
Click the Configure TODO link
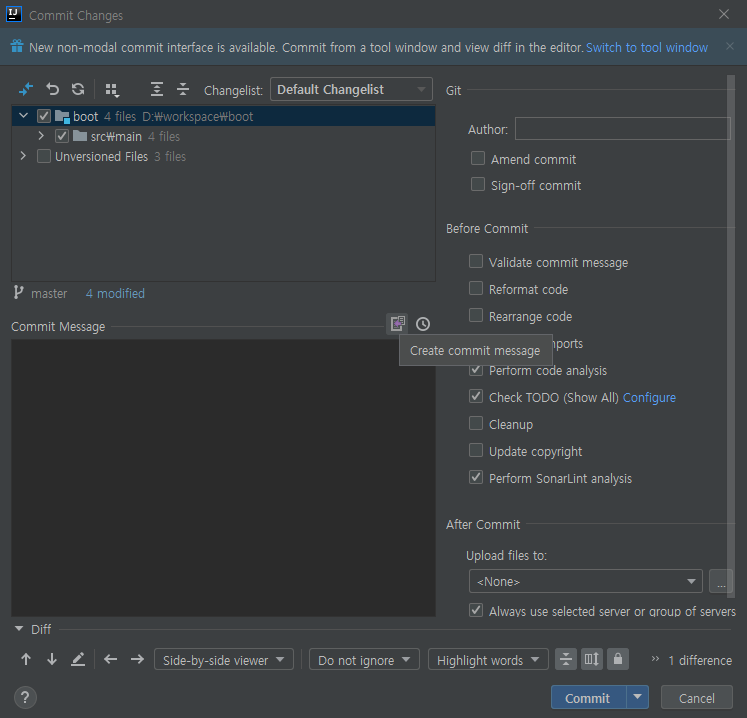coord(649,397)
